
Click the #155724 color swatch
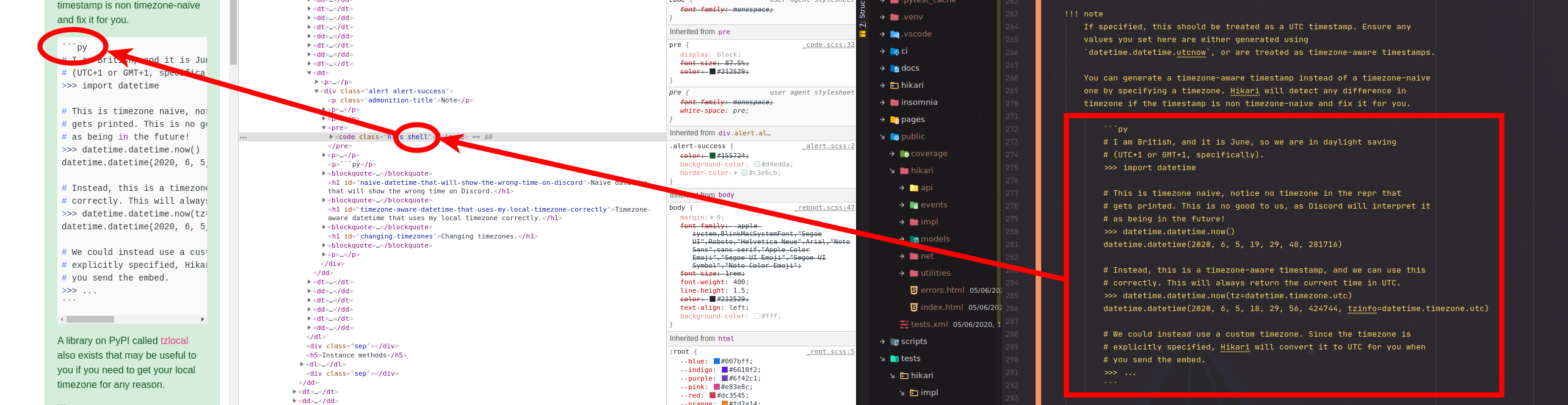[713, 156]
